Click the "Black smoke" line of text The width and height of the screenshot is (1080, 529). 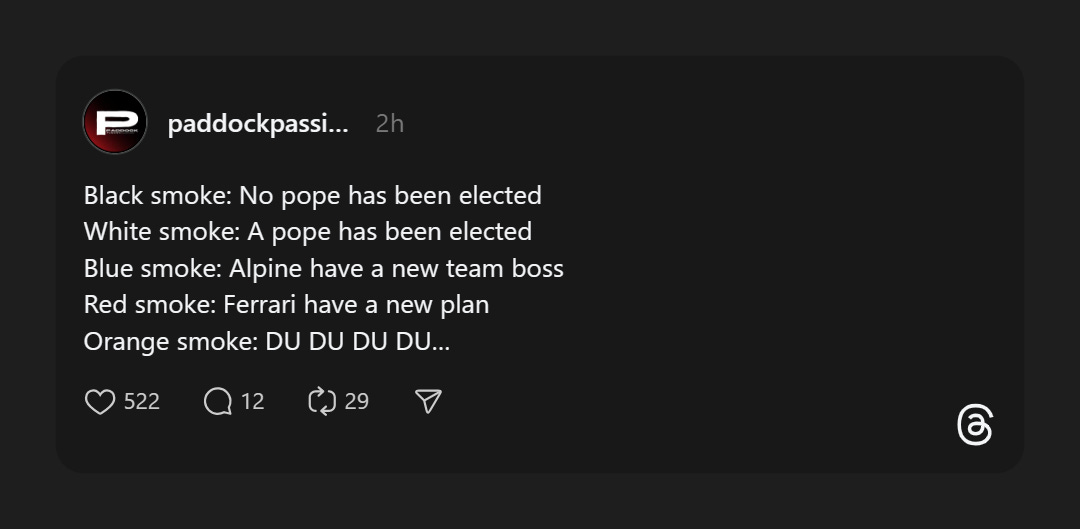click(313, 196)
